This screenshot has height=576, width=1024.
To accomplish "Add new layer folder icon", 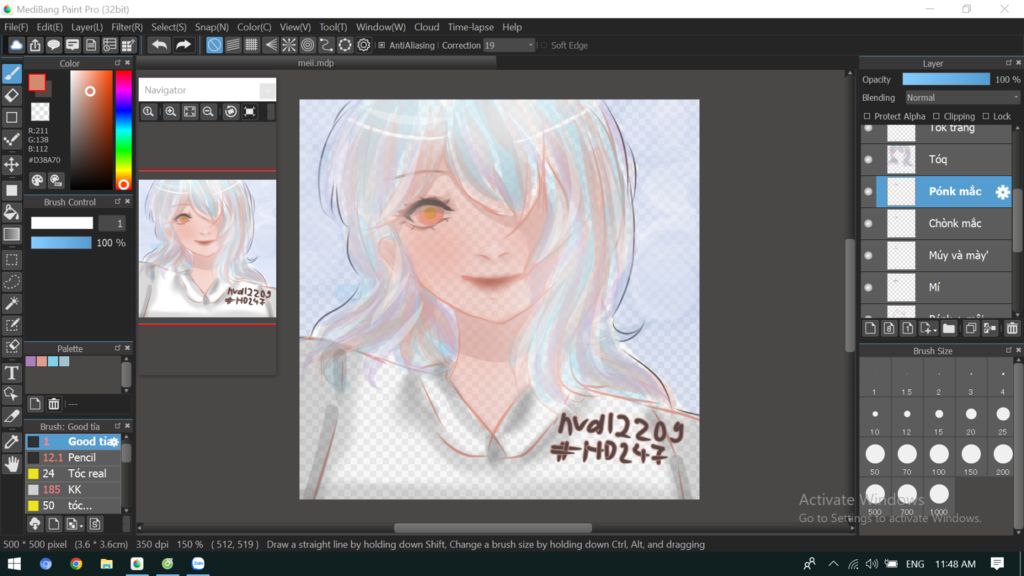I will 949,328.
